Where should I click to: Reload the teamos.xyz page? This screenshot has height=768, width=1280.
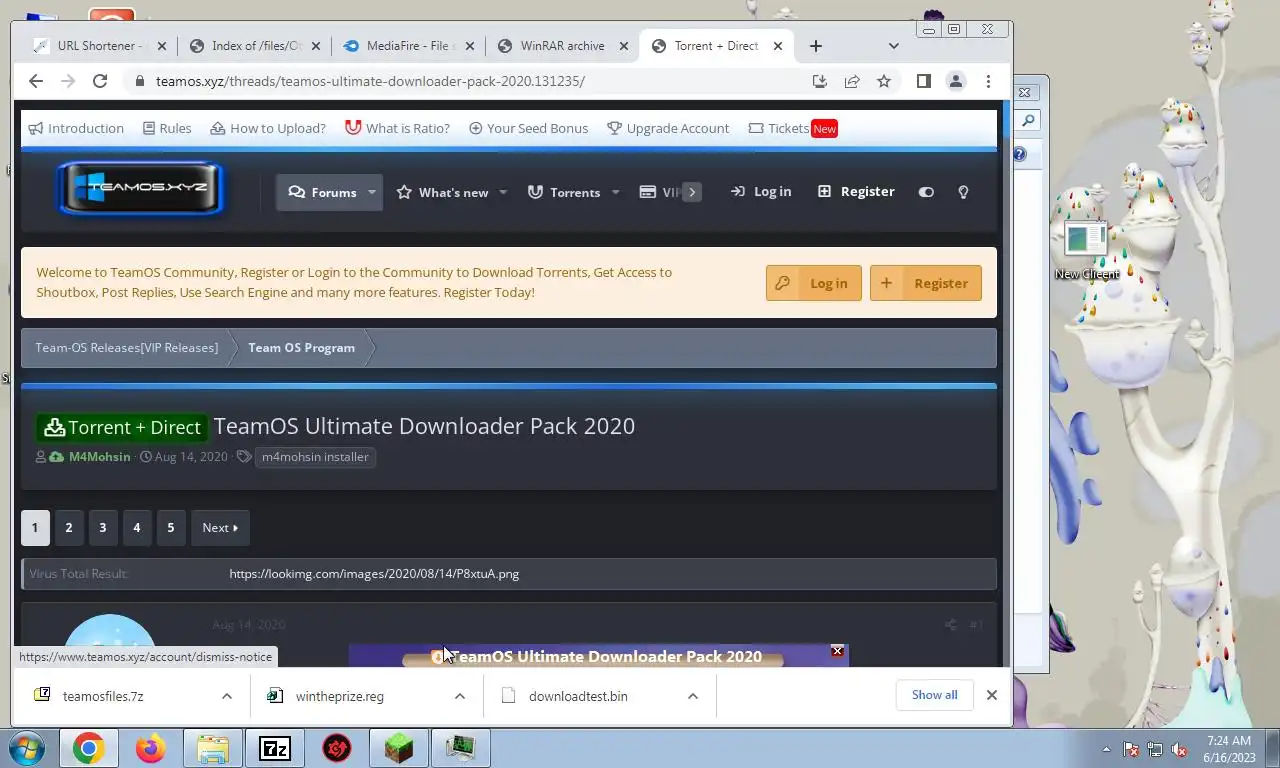coord(100,81)
